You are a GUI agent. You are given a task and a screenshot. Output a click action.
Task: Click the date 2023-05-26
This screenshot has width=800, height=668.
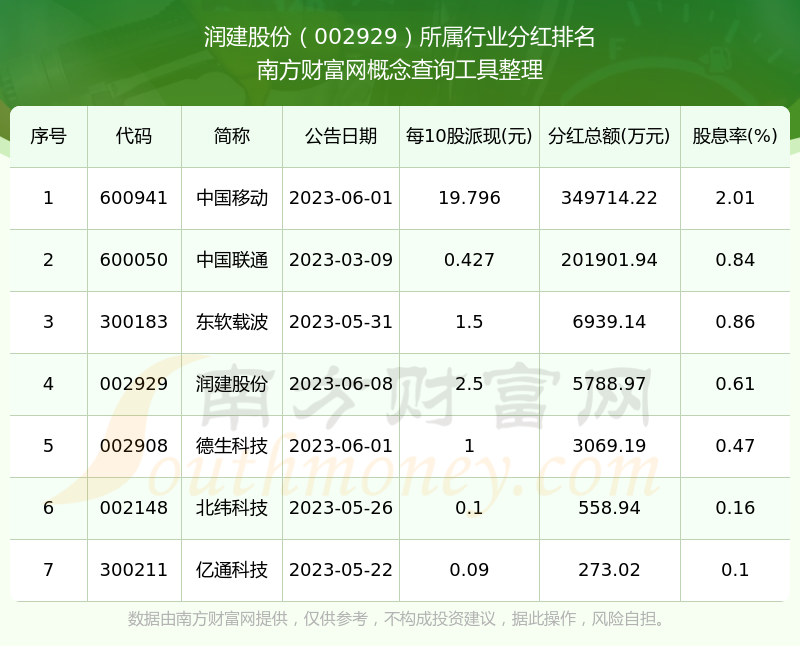tap(341, 508)
